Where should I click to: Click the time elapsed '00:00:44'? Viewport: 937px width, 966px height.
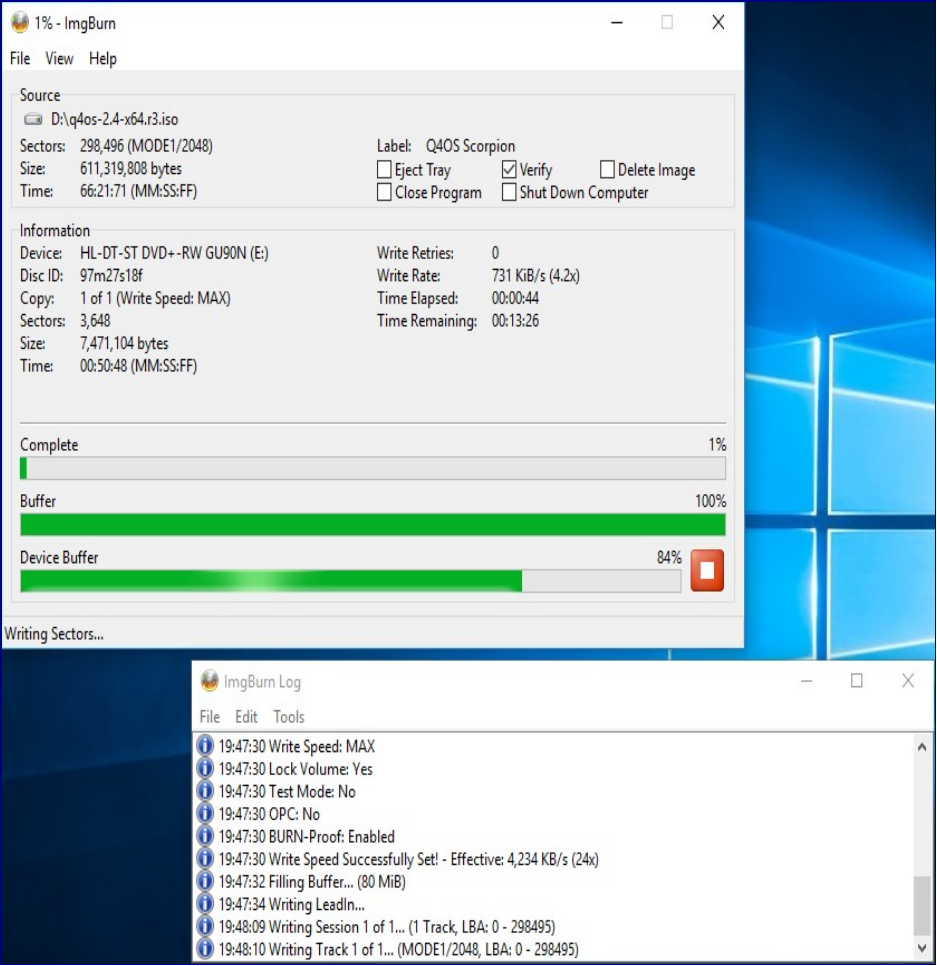click(x=515, y=298)
